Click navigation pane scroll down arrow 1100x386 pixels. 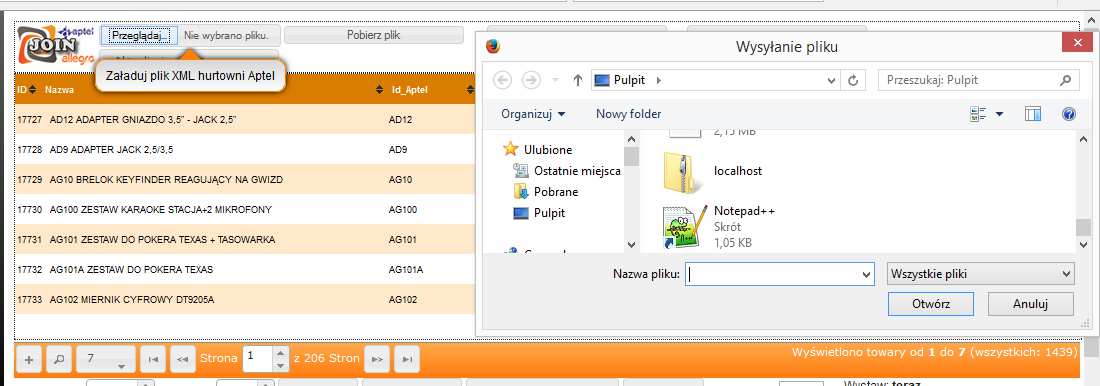coord(631,245)
